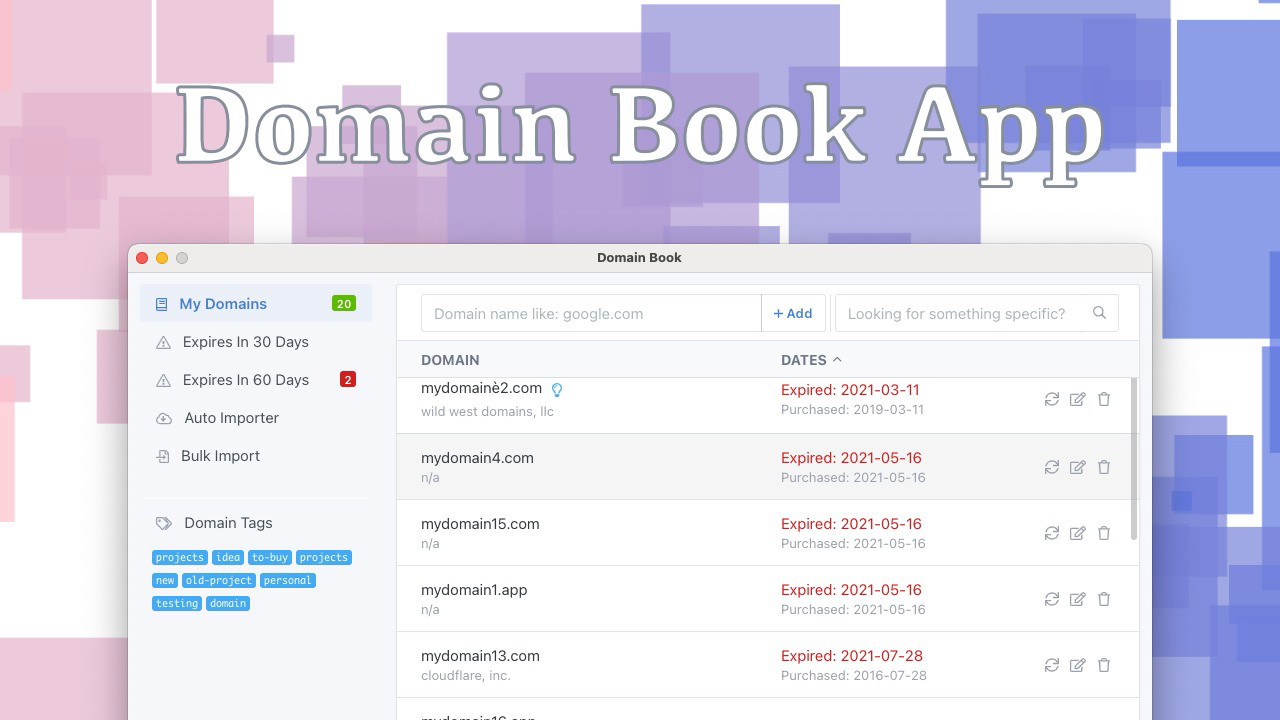This screenshot has width=1280, height=720.
Task: Refresh the mydomain4.com row
Action: (1052, 467)
